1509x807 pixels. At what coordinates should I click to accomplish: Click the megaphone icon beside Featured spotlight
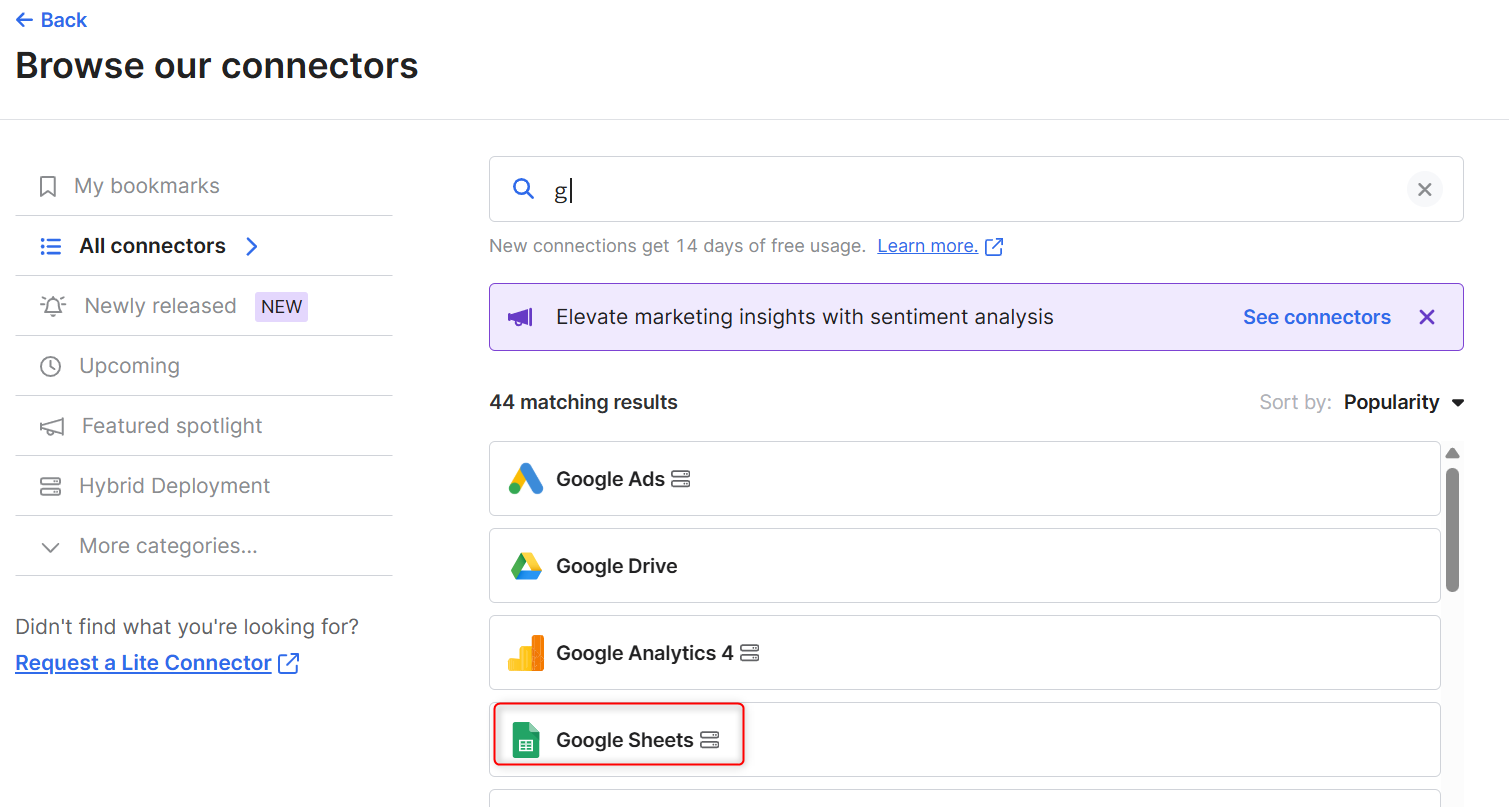[x=51, y=427]
